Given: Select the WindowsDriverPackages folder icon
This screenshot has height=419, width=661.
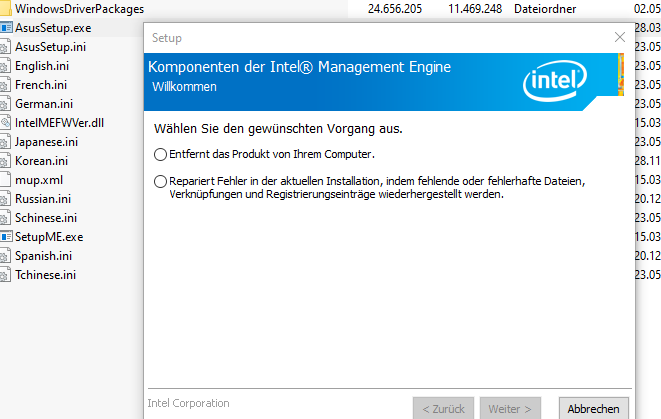Looking at the screenshot, I should (5, 8).
